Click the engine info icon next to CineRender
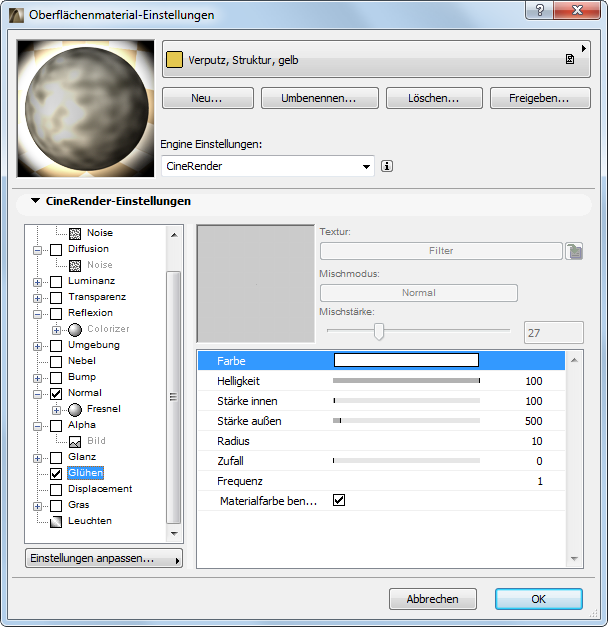 [x=387, y=166]
